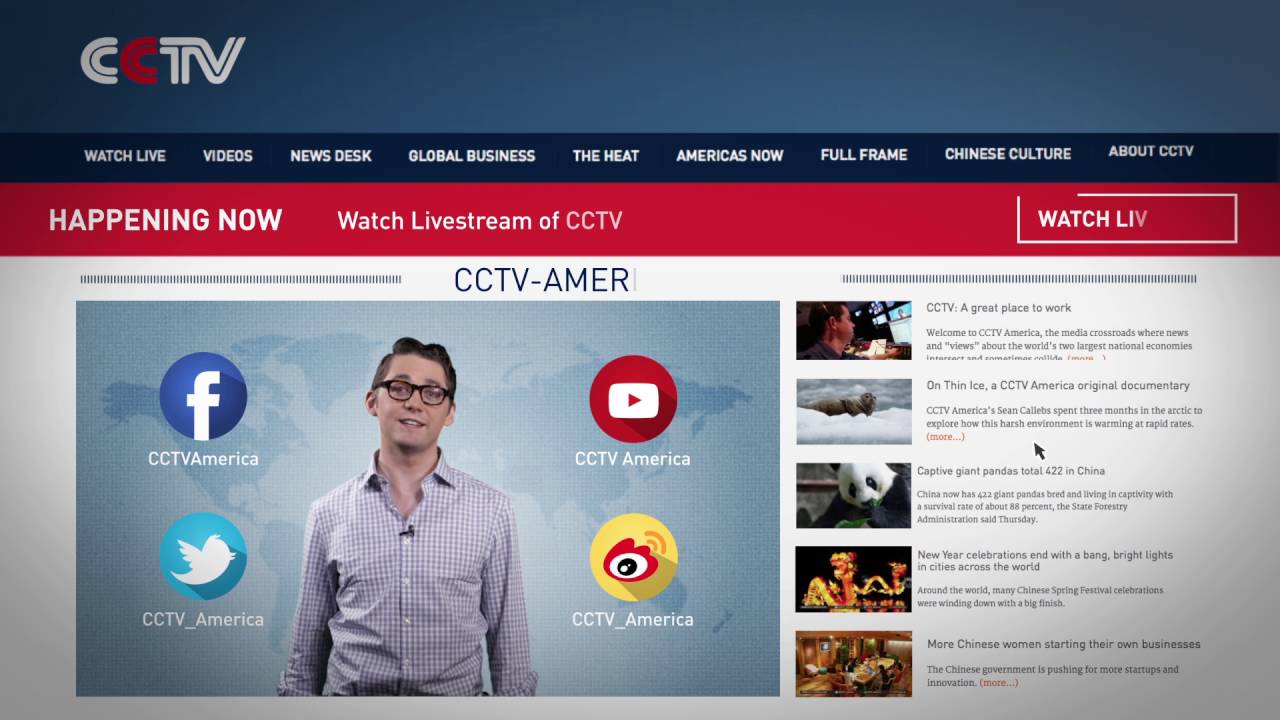
Task: Open 'Captive giant pandas total 422' headline
Action: [x=1011, y=471]
